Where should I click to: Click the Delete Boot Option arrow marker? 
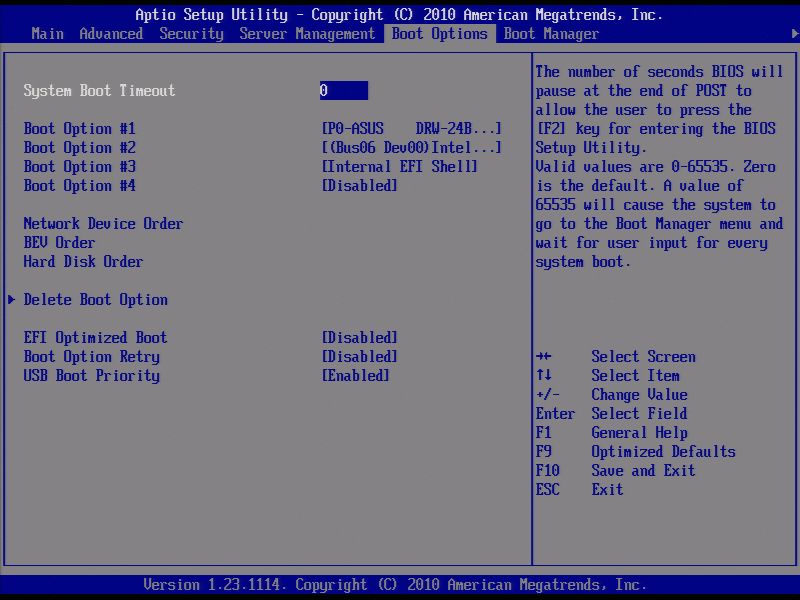point(11,299)
